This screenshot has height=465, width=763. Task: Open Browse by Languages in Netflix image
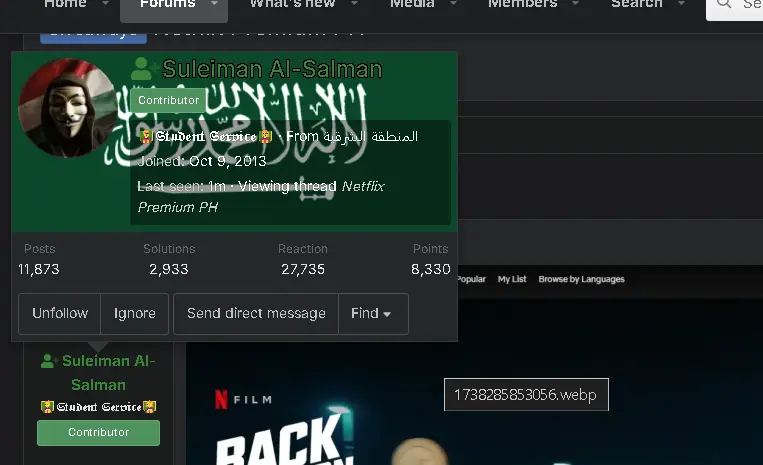(581, 279)
